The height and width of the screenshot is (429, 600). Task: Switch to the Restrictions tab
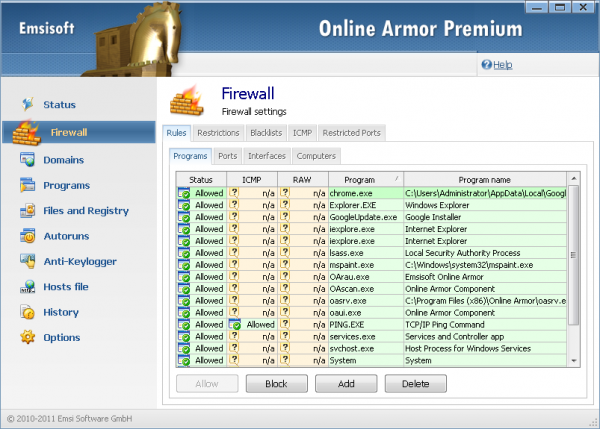point(218,133)
